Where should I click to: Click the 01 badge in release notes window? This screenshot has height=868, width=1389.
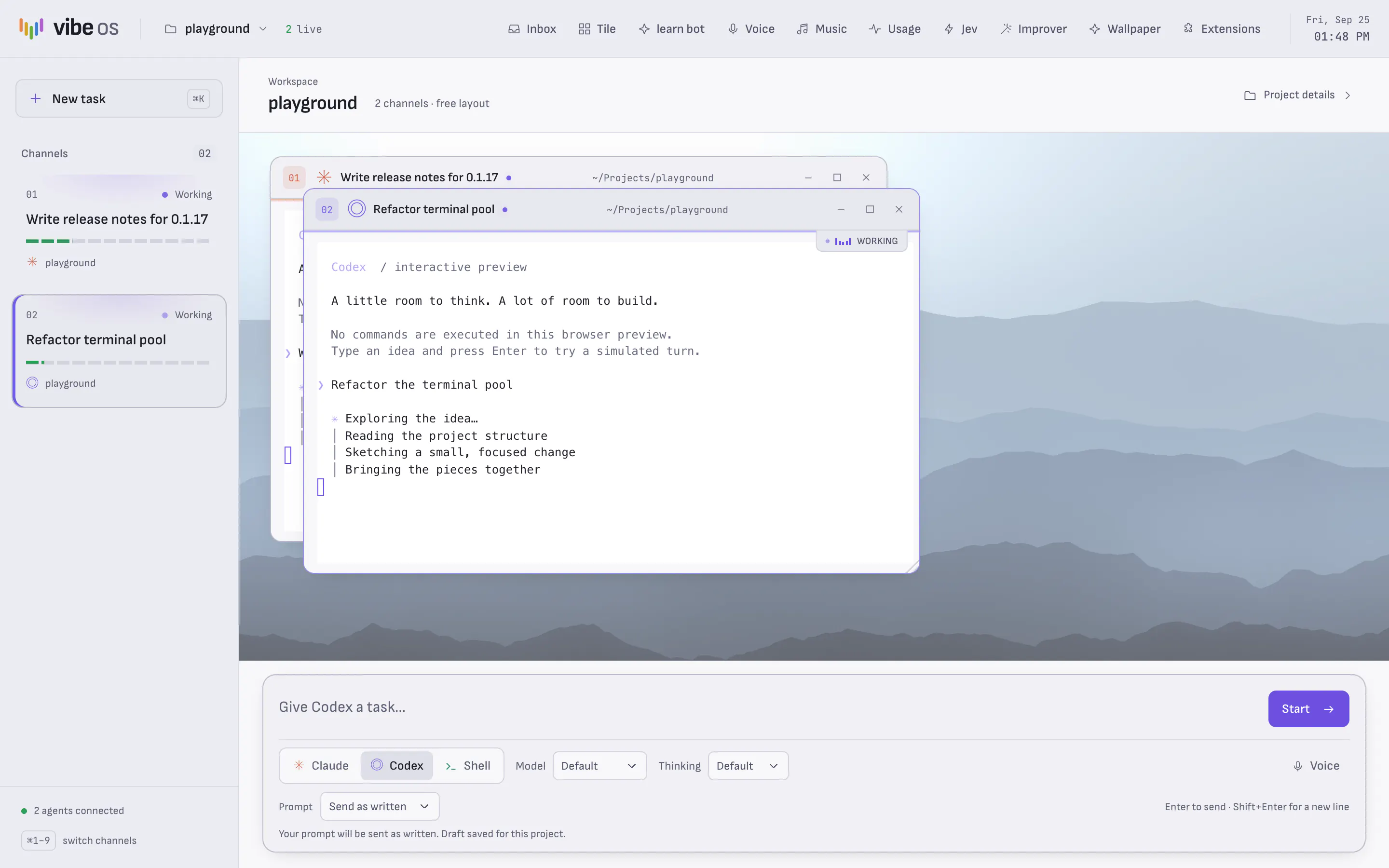[294, 177]
